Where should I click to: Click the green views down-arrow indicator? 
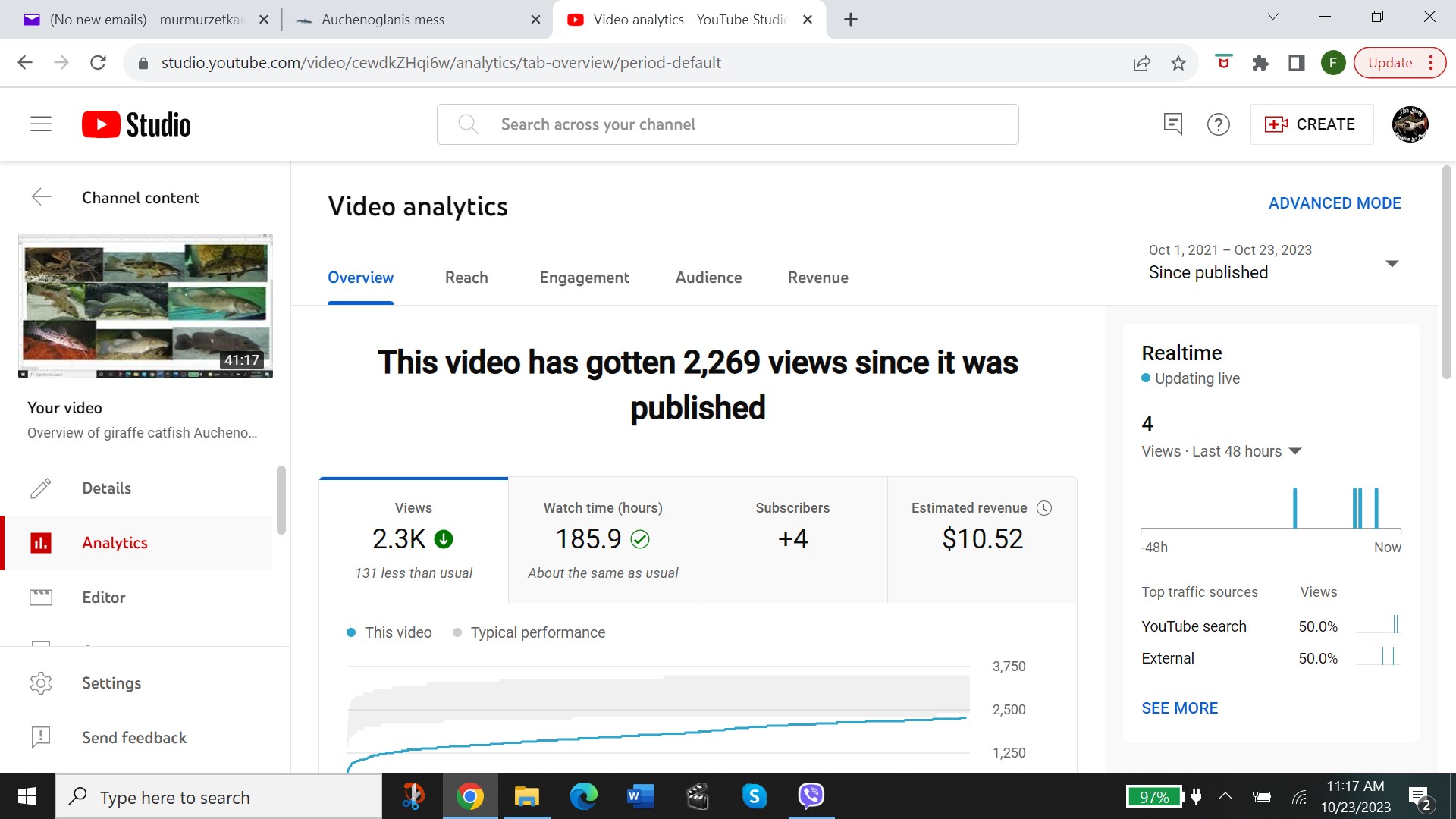[444, 539]
